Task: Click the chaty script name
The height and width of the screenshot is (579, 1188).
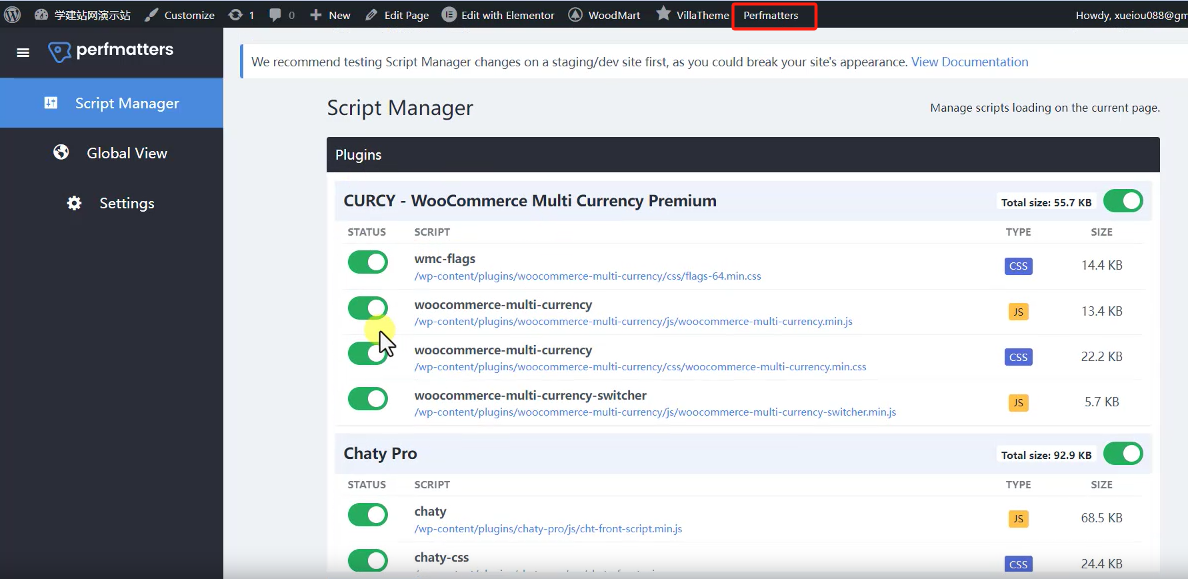Action: coord(430,512)
